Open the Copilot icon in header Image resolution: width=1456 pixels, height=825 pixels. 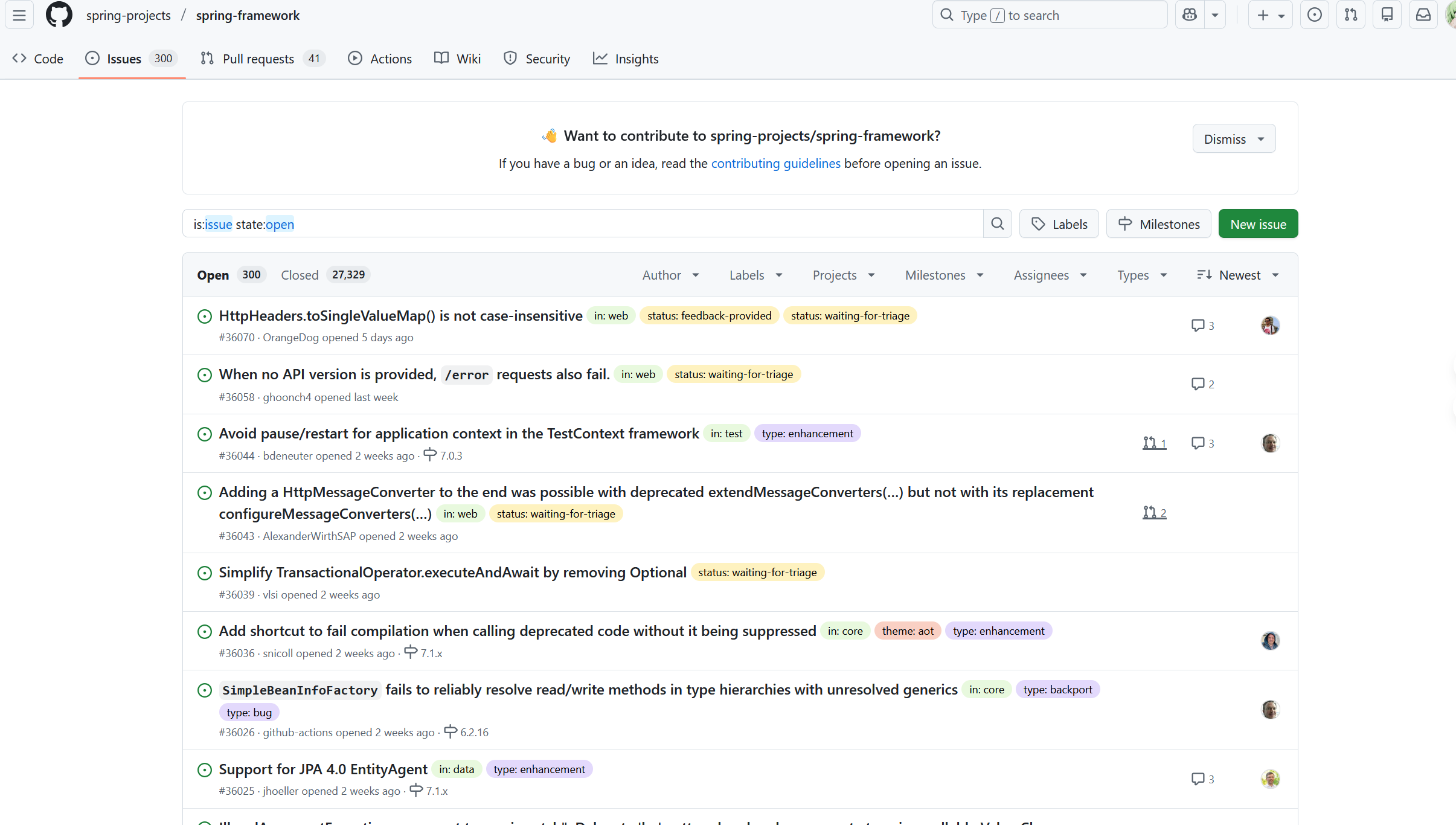point(1190,15)
